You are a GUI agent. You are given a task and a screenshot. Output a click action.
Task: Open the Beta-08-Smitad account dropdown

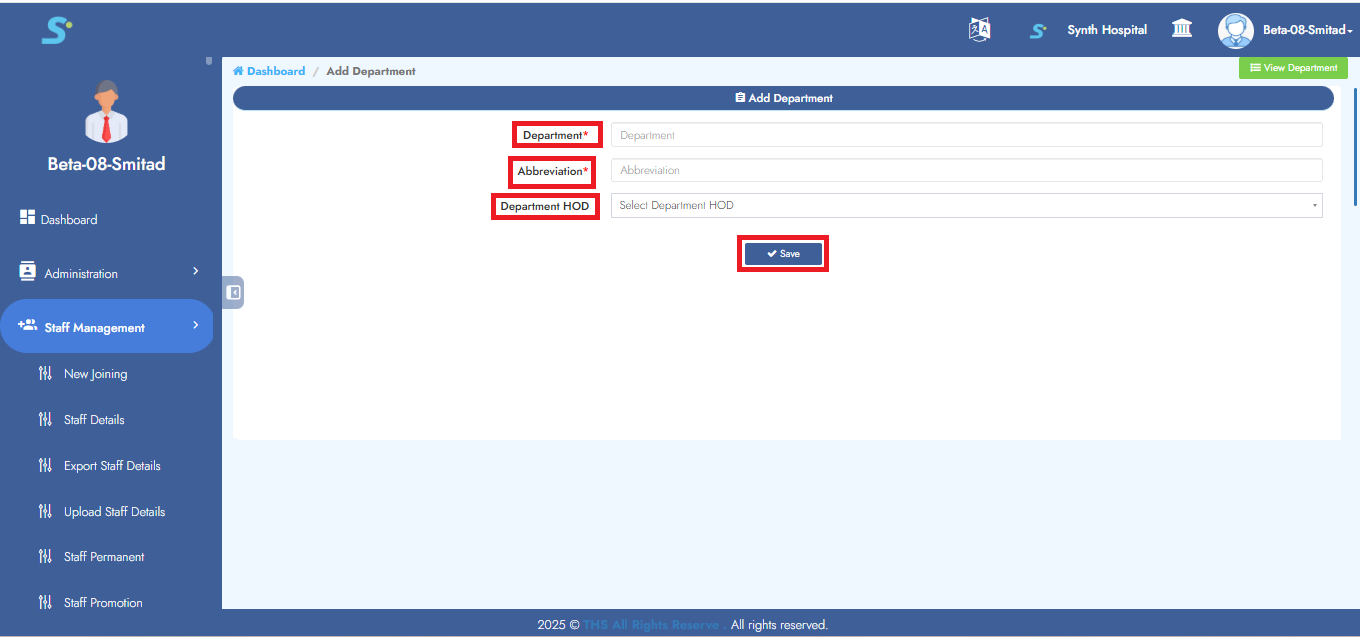(x=1307, y=30)
